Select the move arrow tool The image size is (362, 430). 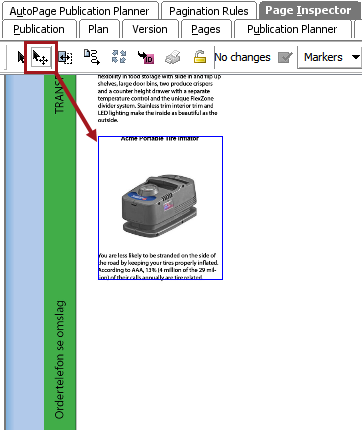pos(40,57)
